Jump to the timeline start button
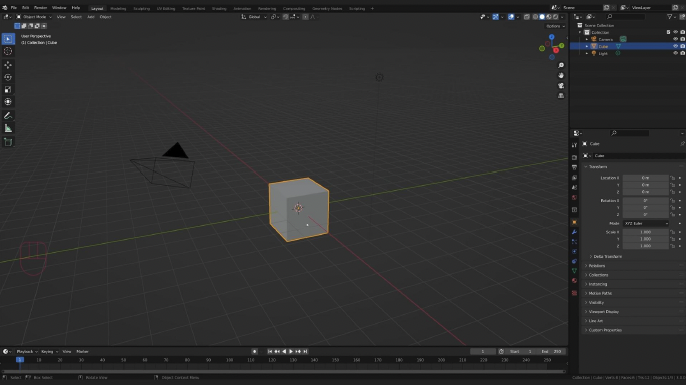This screenshot has height=385, width=686. [270, 352]
